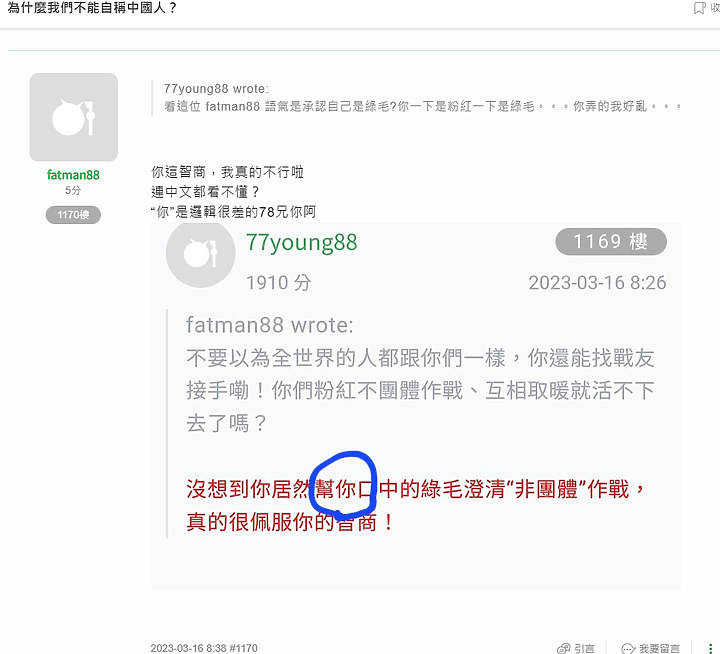Screen dimensions: 720x654
Task: Click the 引言 quote button label
Action: point(584,648)
